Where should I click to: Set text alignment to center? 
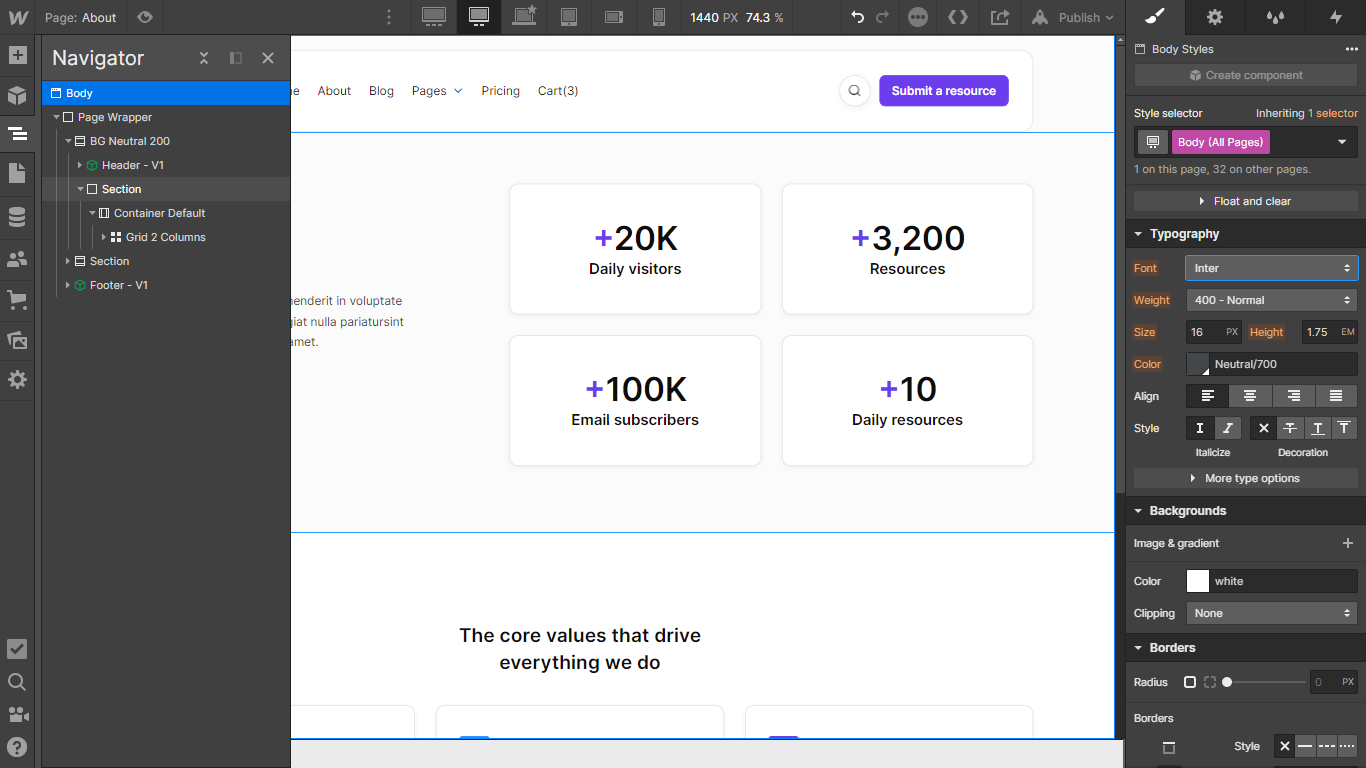click(x=1249, y=395)
